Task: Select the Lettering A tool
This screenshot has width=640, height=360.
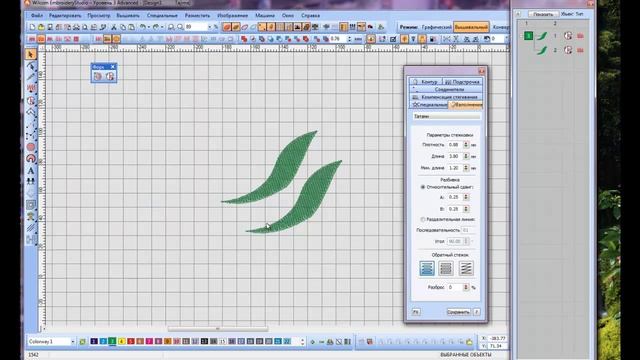Action: click(31, 171)
